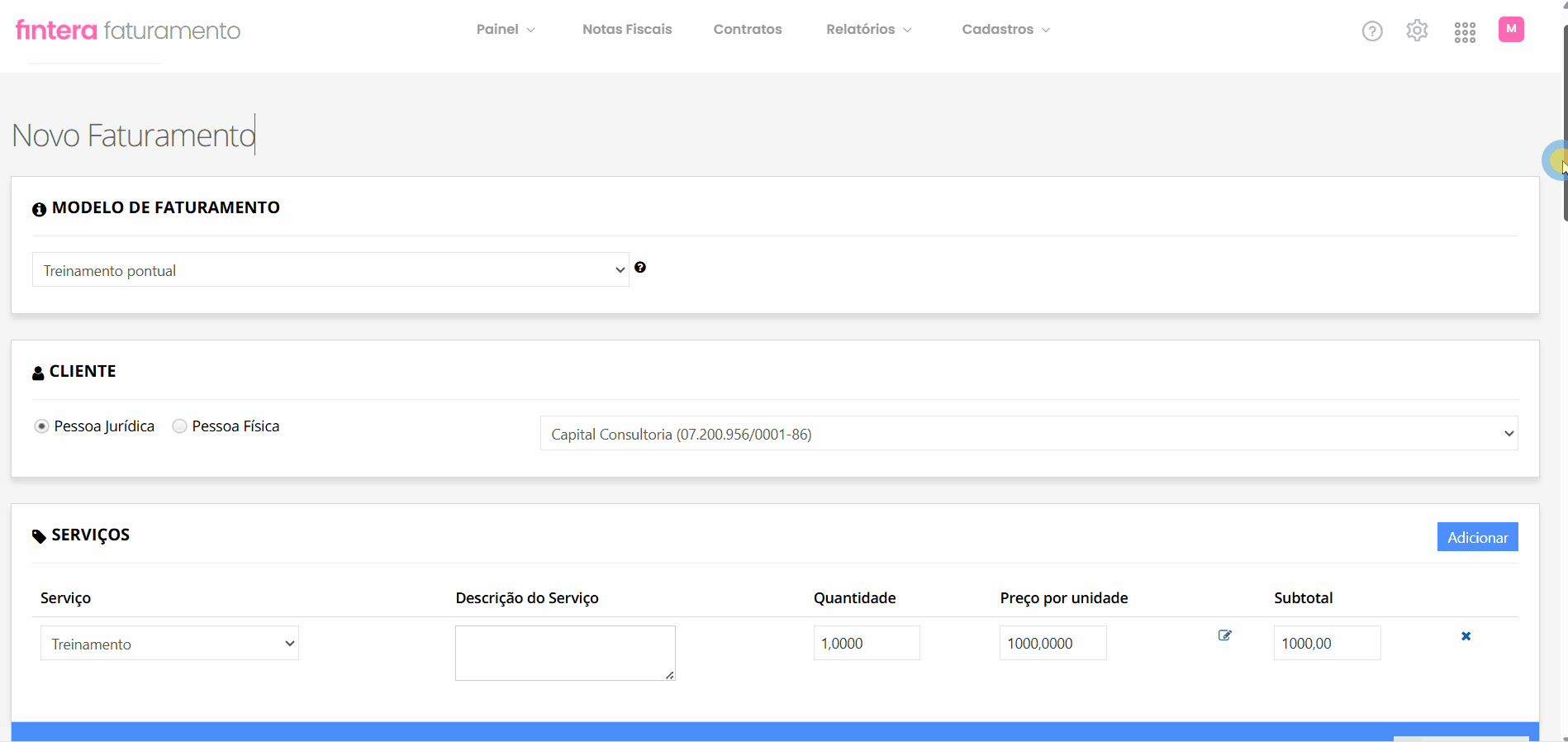Viewport: 1568px width, 742px height.
Task: Click the person icon beside CLIENTE heading
Action: 38,373
